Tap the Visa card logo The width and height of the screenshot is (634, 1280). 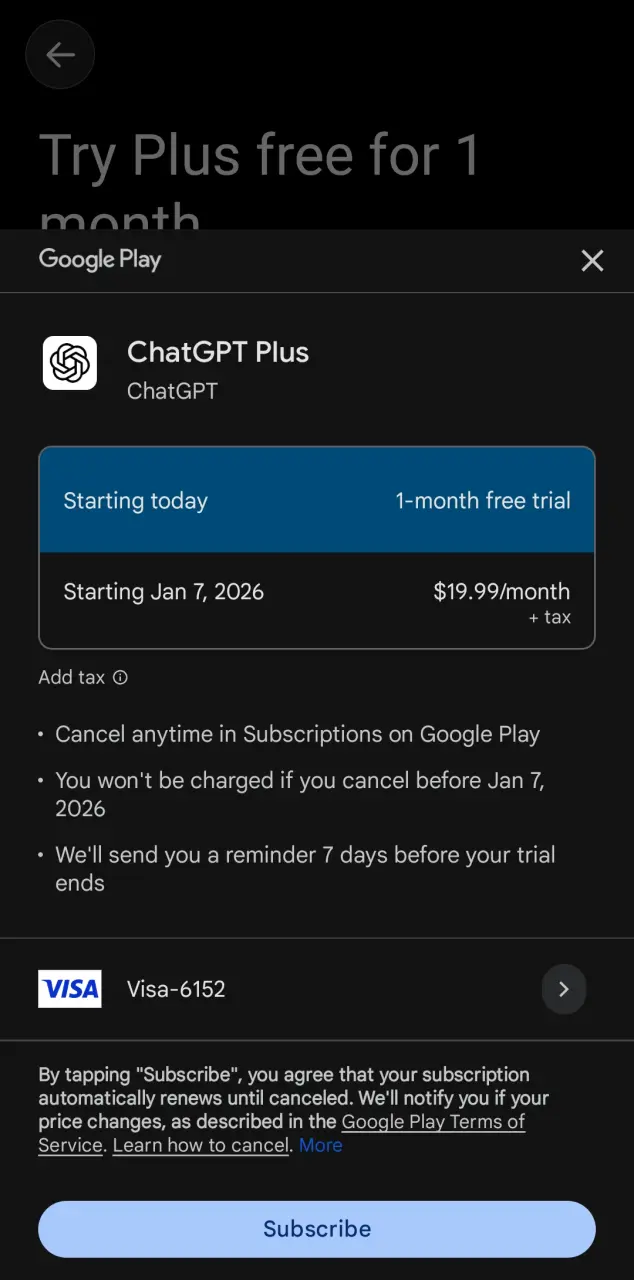[70, 989]
